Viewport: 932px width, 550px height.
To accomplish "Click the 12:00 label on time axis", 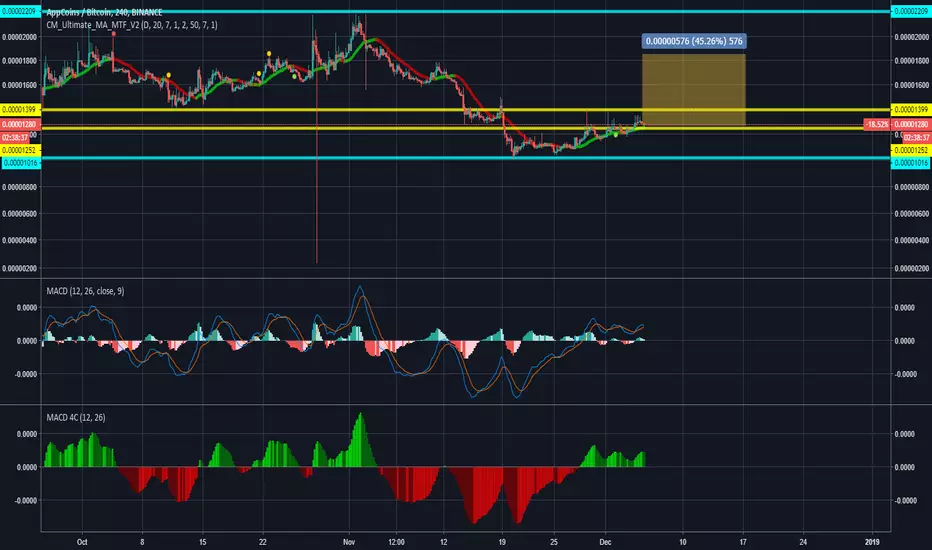I will click(396, 542).
